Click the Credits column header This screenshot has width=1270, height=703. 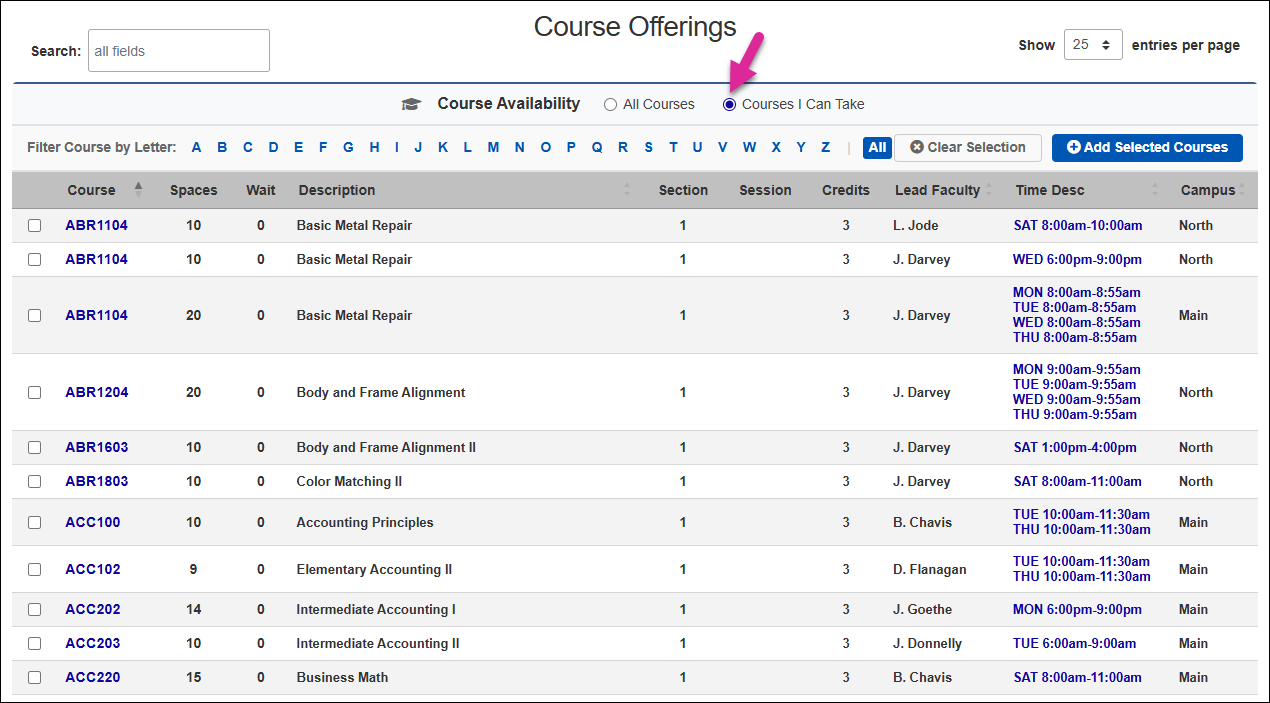[x=846, y=190]
